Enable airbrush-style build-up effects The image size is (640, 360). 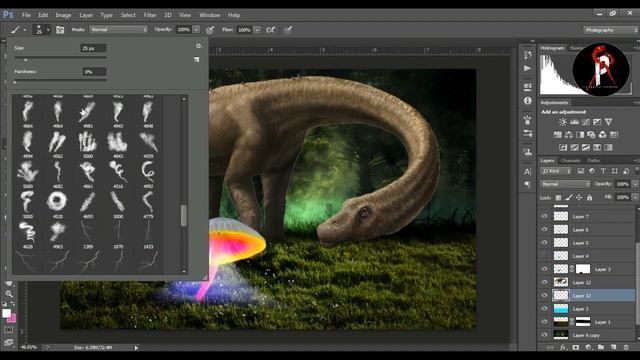point(270,30)
